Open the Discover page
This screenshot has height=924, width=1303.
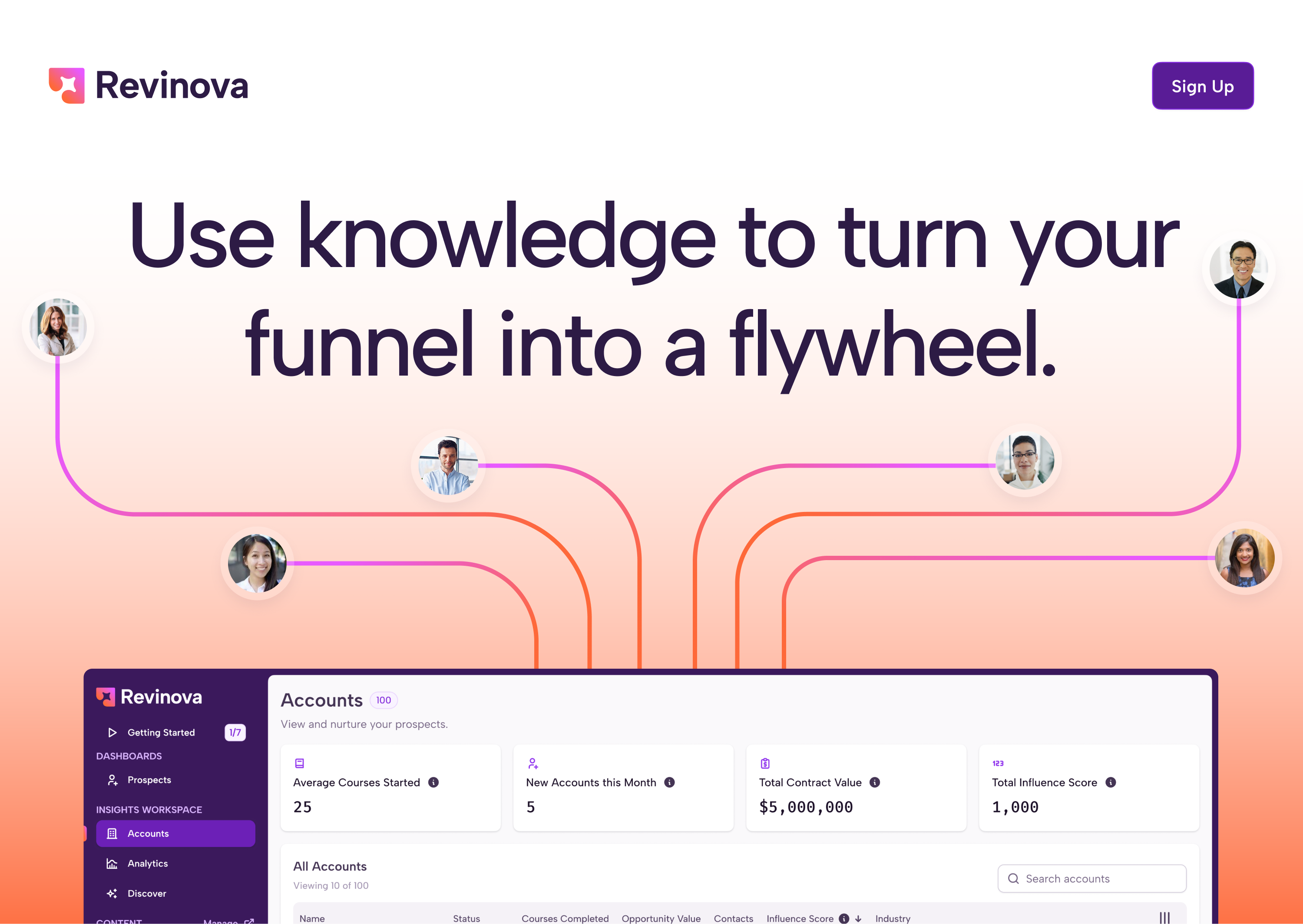click(175, 893)
